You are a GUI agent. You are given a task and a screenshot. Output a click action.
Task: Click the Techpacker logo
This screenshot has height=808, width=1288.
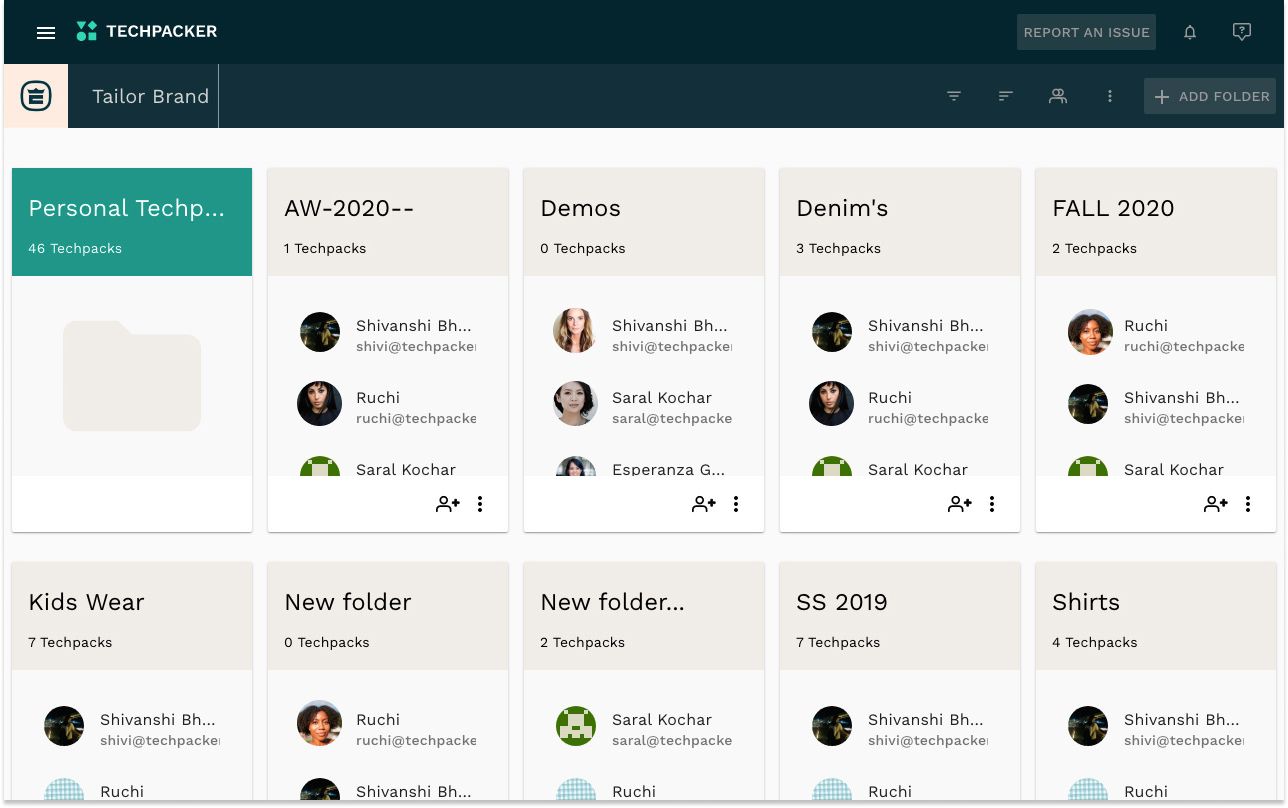147,31
